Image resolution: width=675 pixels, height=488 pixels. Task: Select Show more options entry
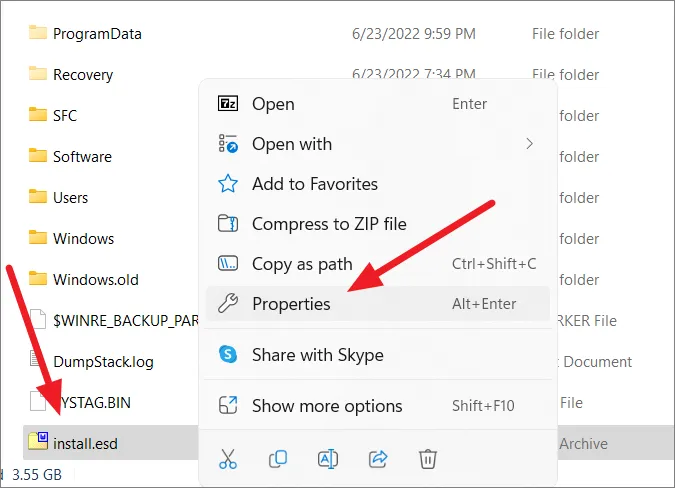point(327,406)
